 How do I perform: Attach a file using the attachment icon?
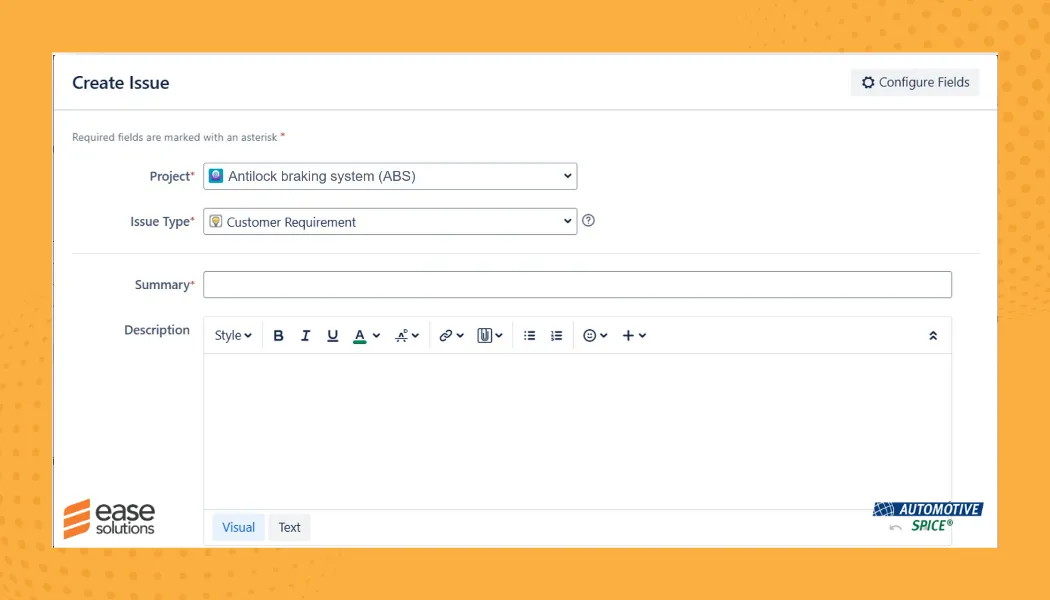point(486,335)
